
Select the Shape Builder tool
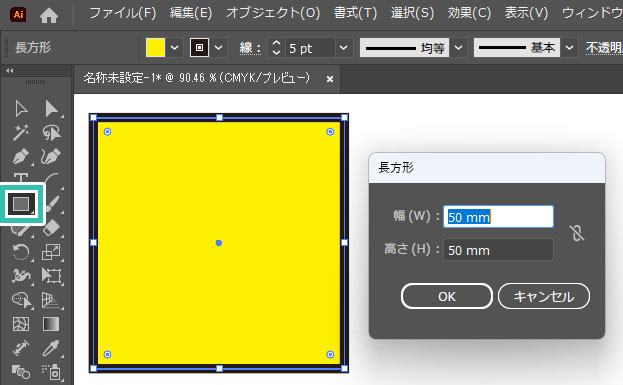coord(21,300)
